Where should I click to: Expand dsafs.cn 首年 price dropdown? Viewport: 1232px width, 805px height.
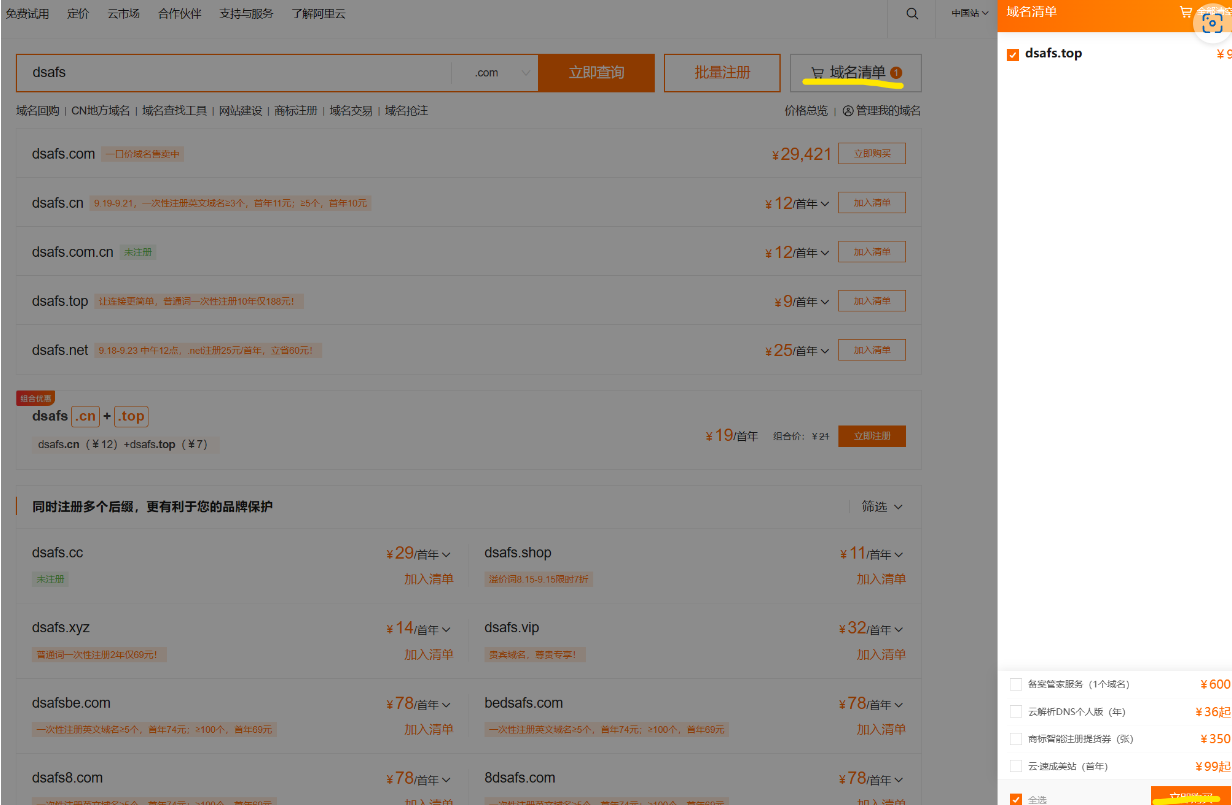click(825, 204)
